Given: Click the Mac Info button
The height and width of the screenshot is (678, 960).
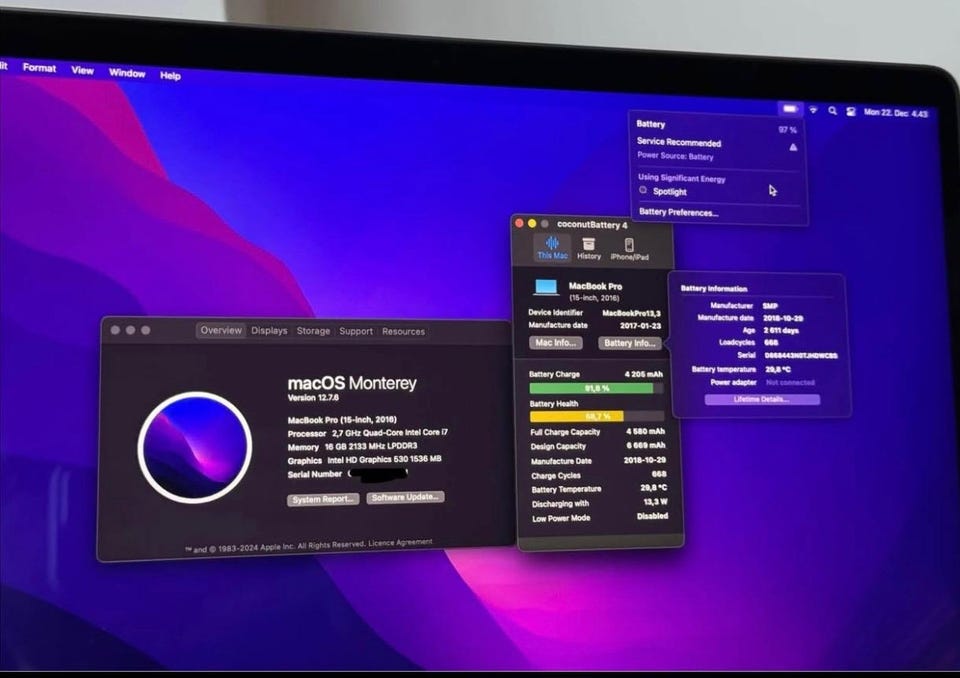Looking at the screenshot, I should click(x=555, y=342).
